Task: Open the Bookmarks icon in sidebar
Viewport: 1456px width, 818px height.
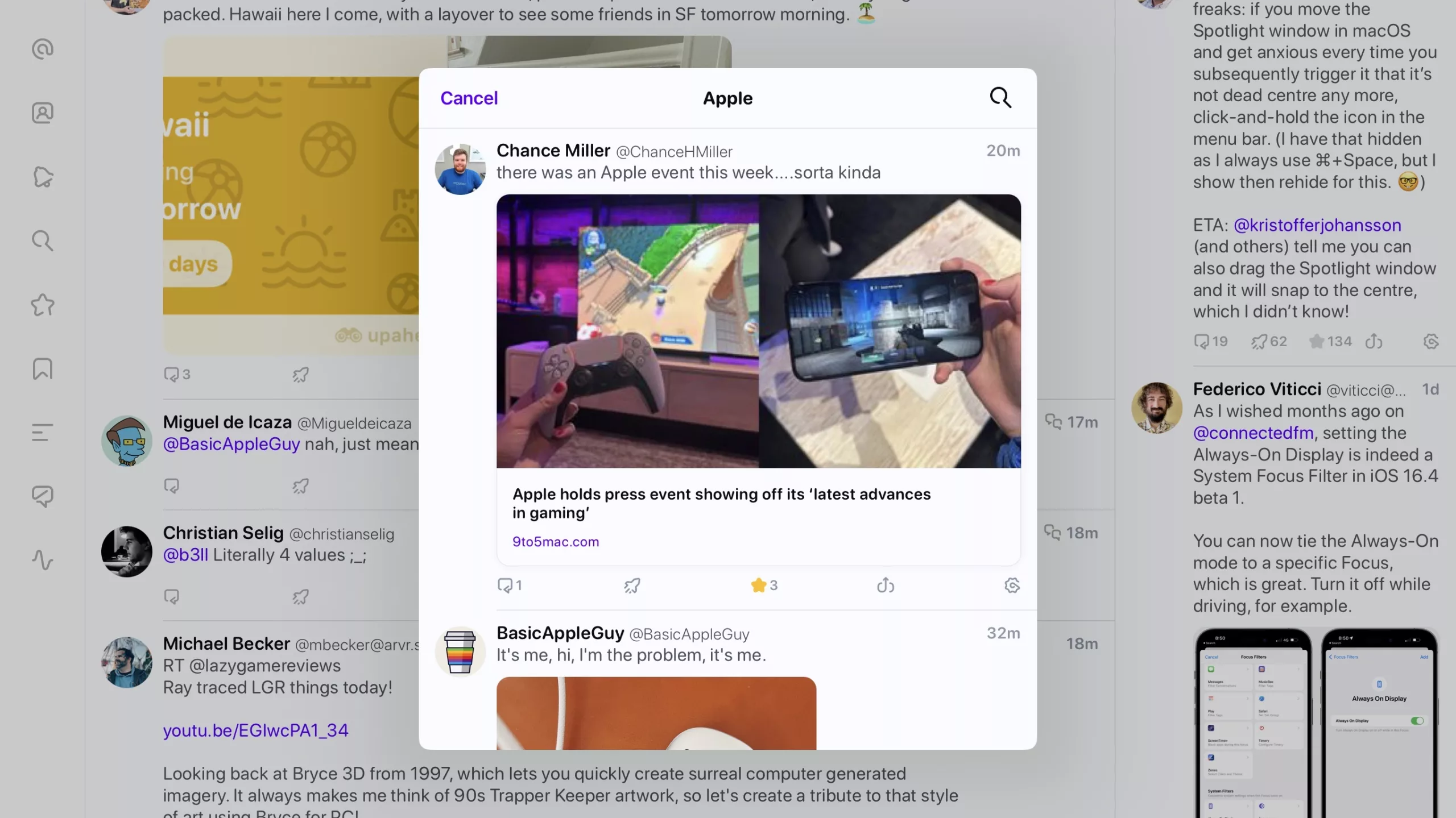Action: [x=43, y=369]
